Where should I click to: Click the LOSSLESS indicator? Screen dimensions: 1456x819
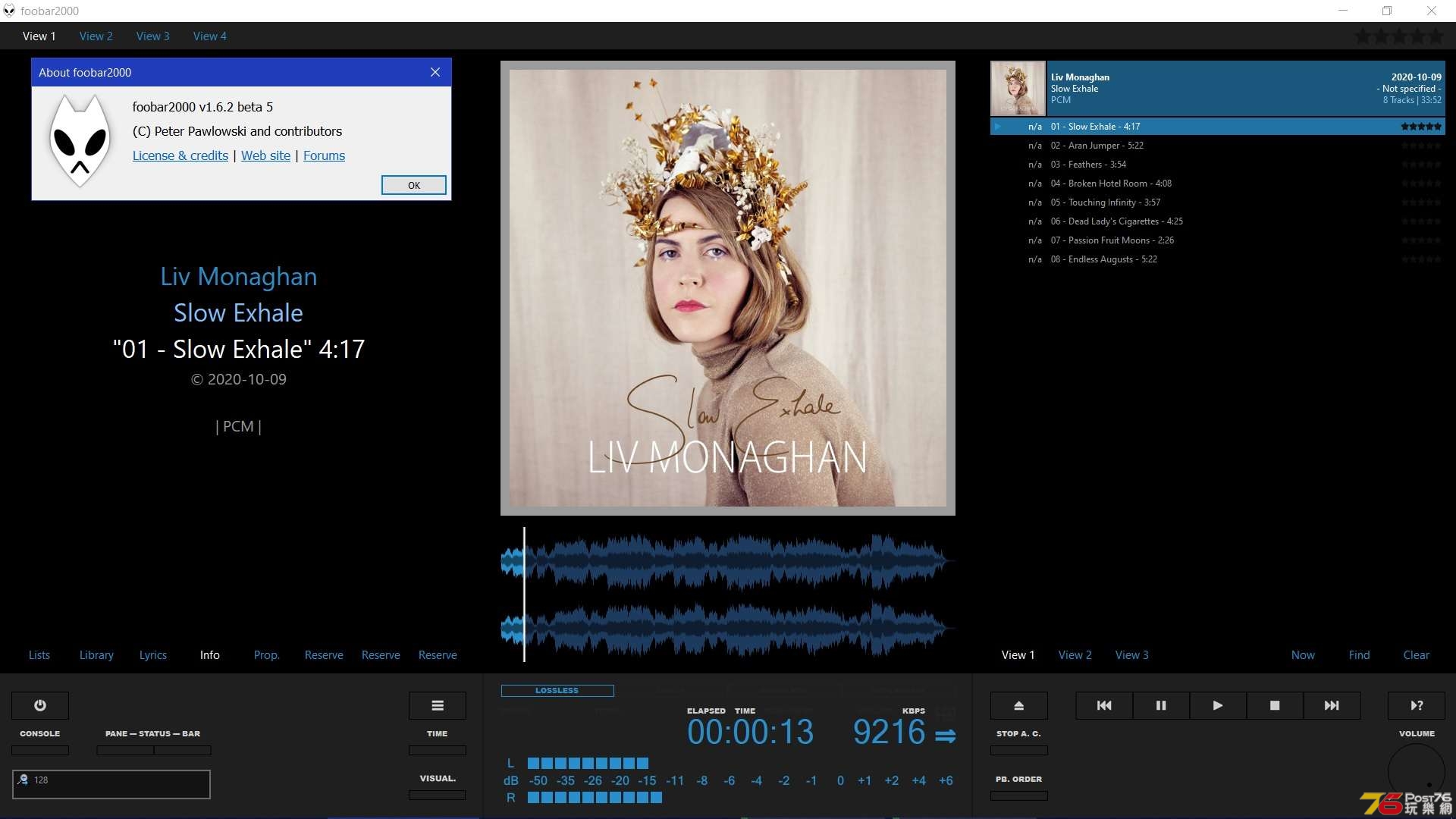557,691
